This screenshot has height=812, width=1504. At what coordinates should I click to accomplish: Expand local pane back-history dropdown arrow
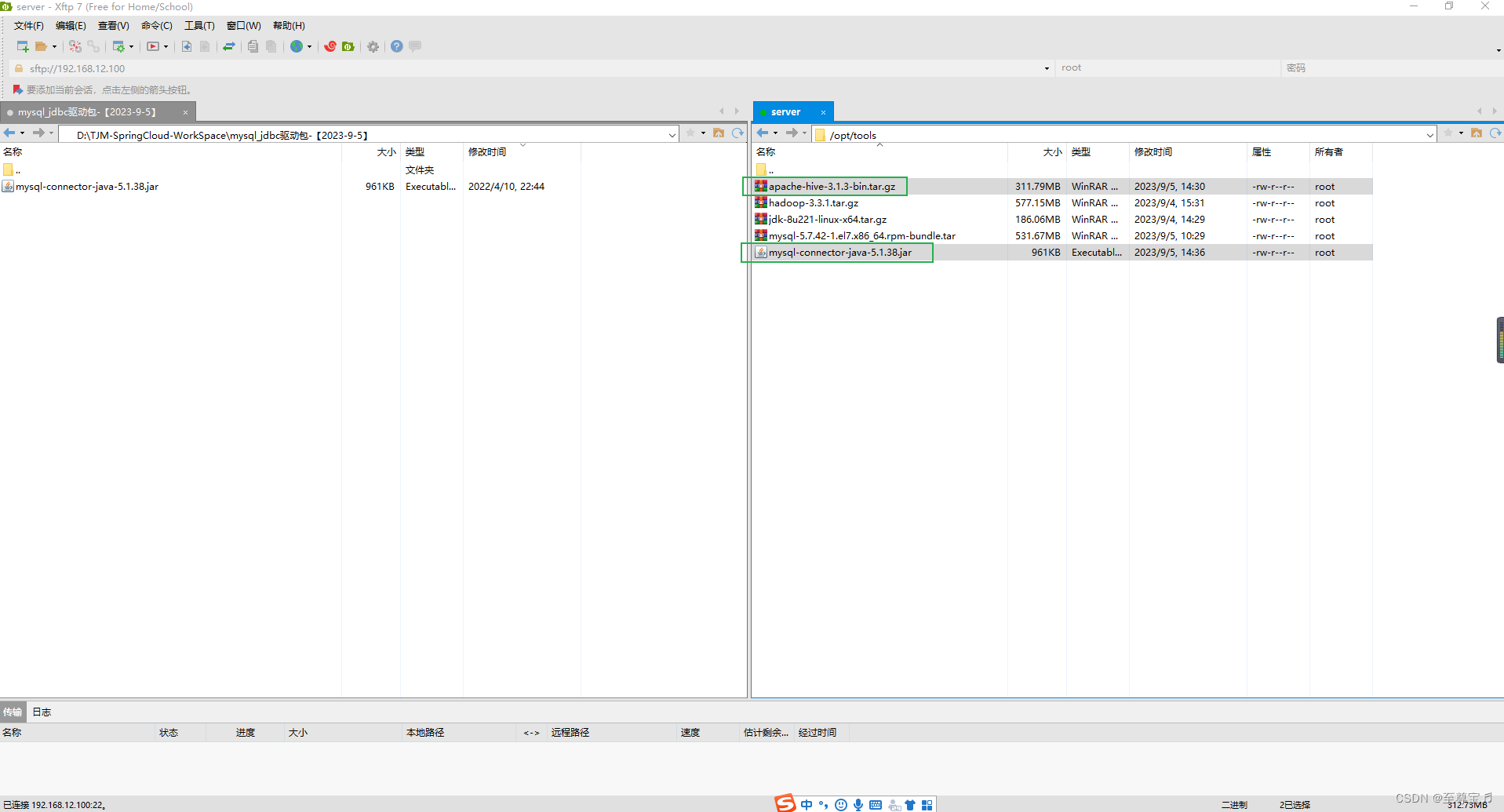point(22,133)
